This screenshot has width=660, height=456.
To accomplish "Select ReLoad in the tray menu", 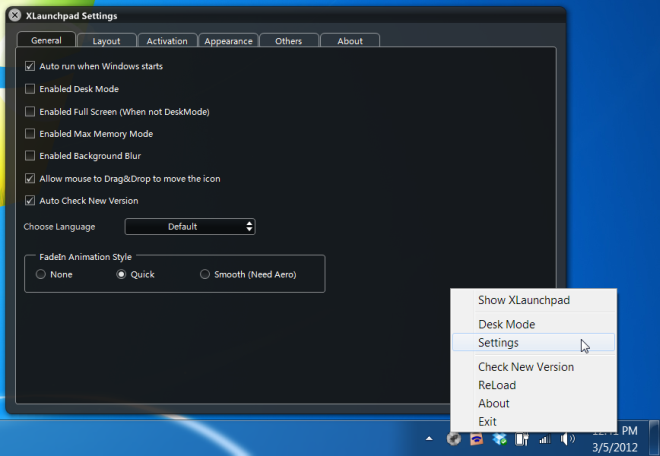I will point(533,385).
